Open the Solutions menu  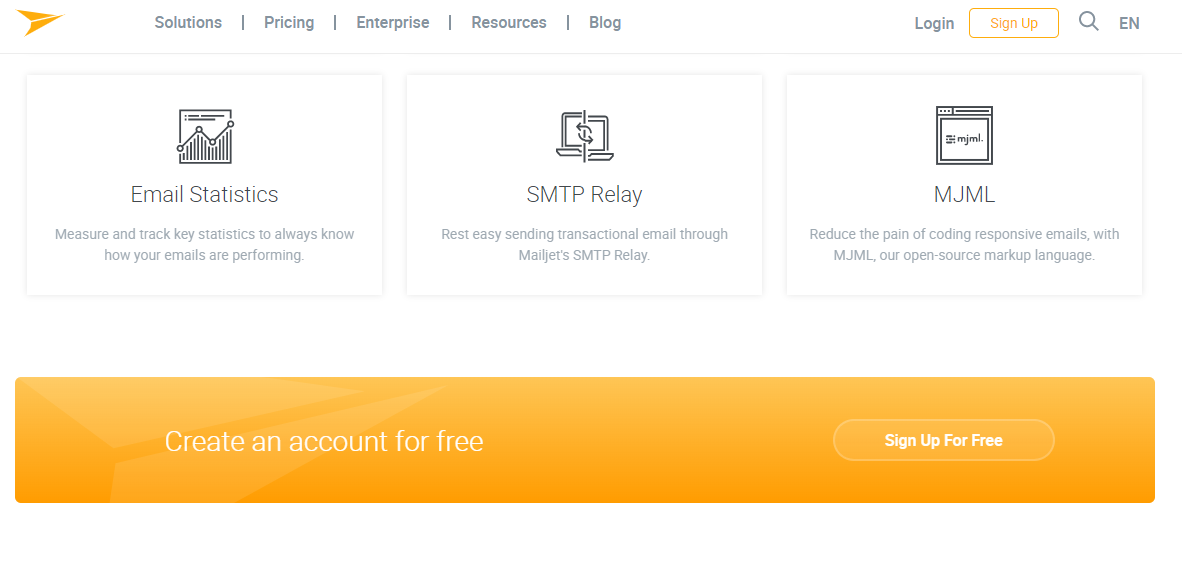click(188, 23)
